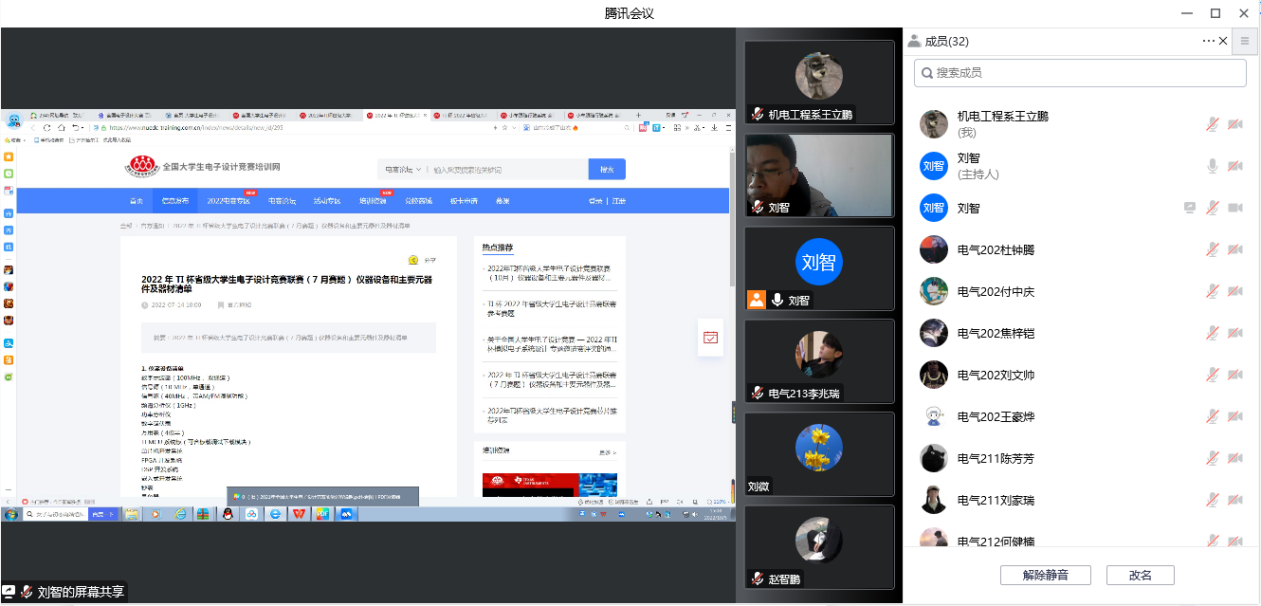Click screen-share icon in 刘智 member row
This screenshot has height=606, width=1261.
[1189, 208]
